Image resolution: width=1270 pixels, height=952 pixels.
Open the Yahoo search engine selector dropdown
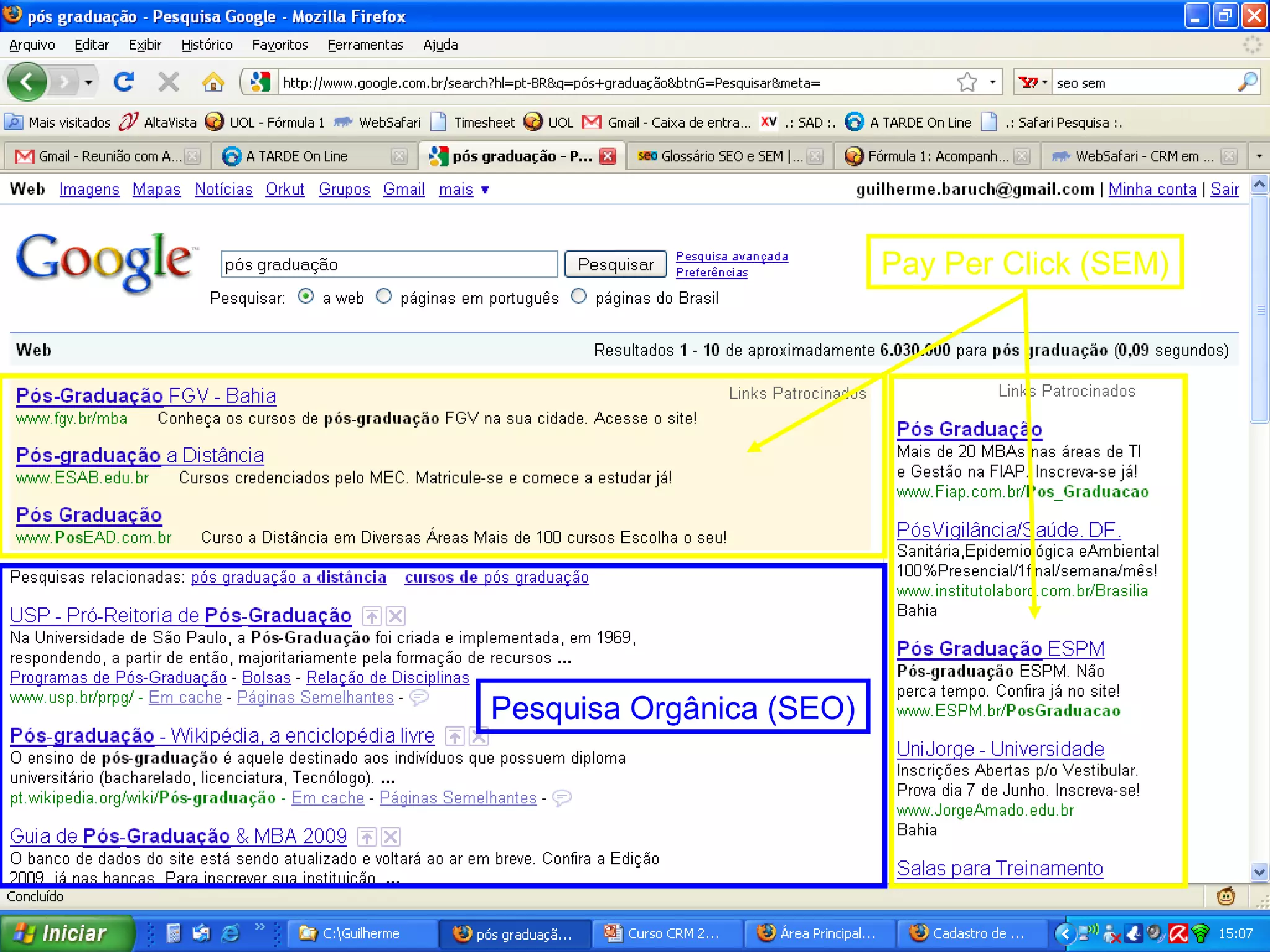point(1032,82)
